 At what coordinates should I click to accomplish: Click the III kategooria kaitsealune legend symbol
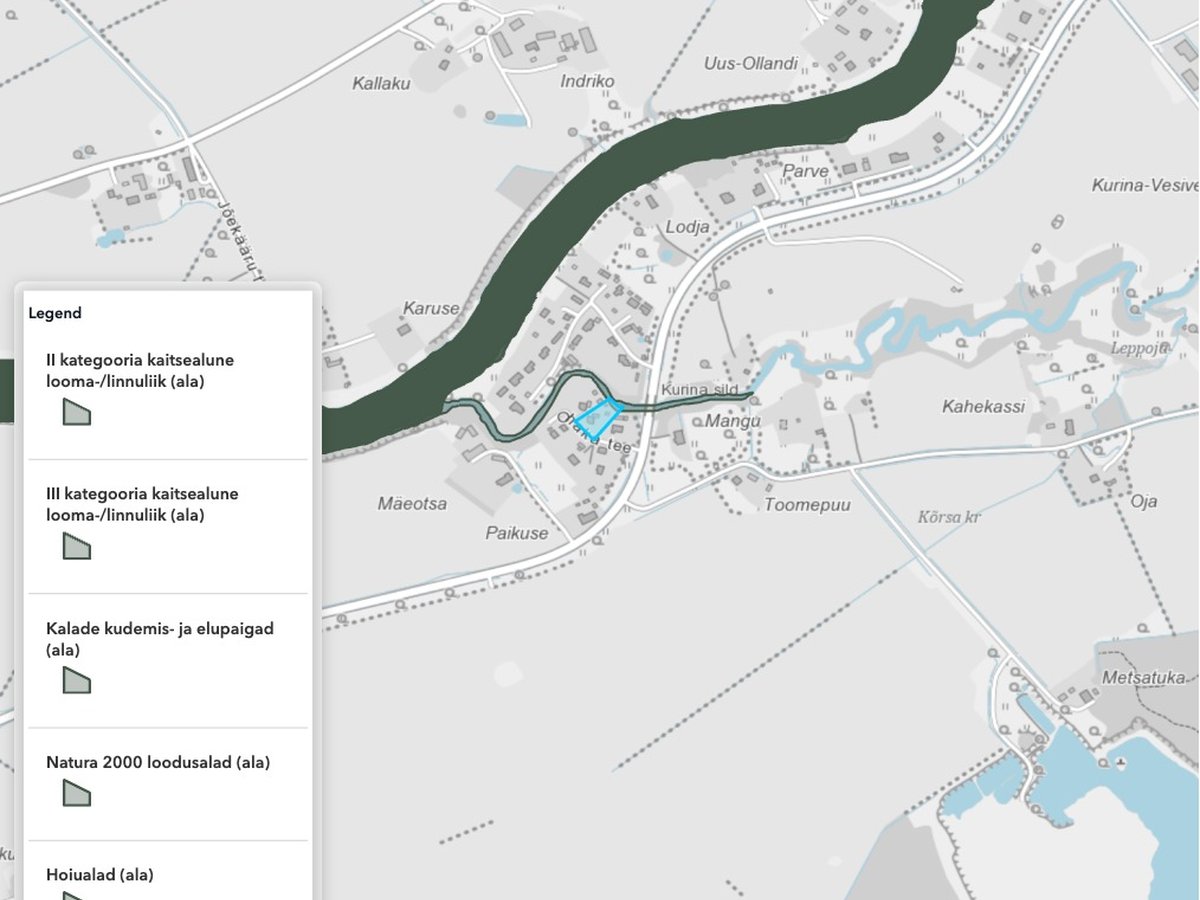77,545
